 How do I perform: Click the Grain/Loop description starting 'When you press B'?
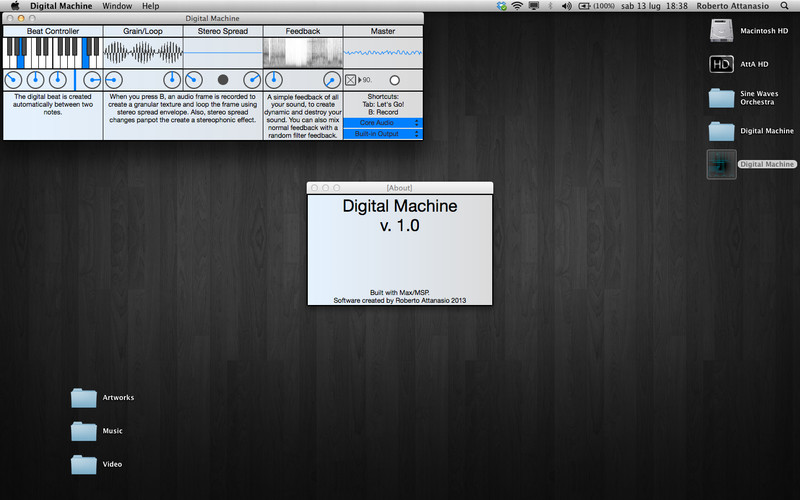point(183,108)
